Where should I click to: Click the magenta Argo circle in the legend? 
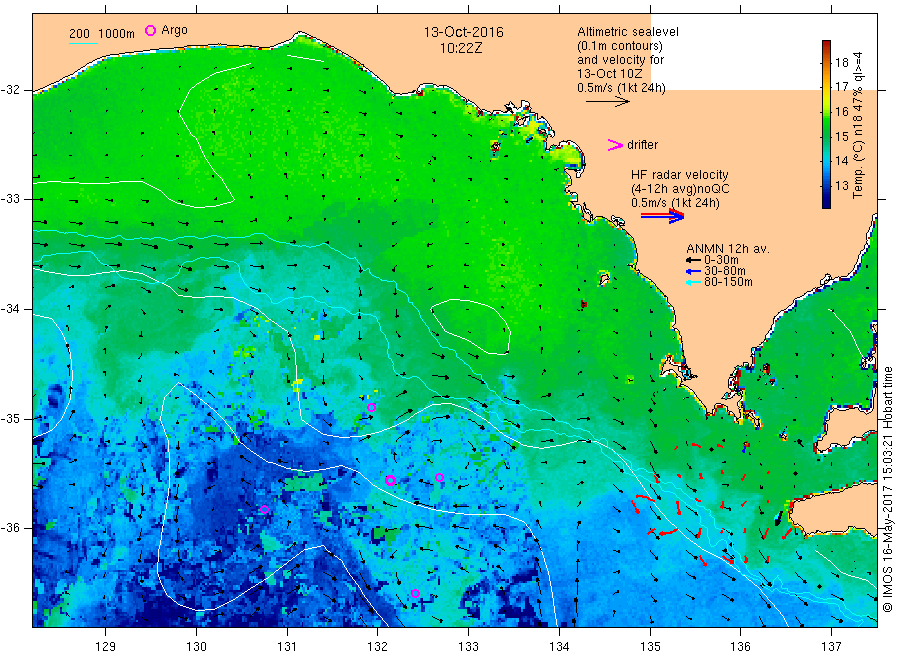pos(150,30)
